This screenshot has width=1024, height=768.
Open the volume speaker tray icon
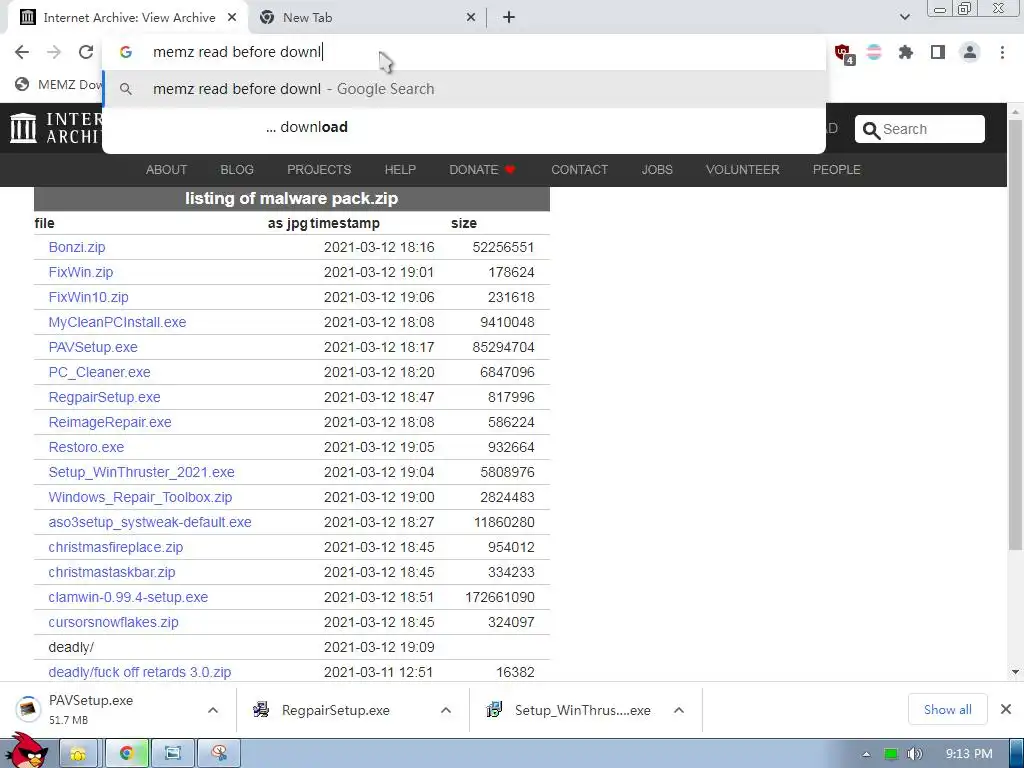(915, 754)
